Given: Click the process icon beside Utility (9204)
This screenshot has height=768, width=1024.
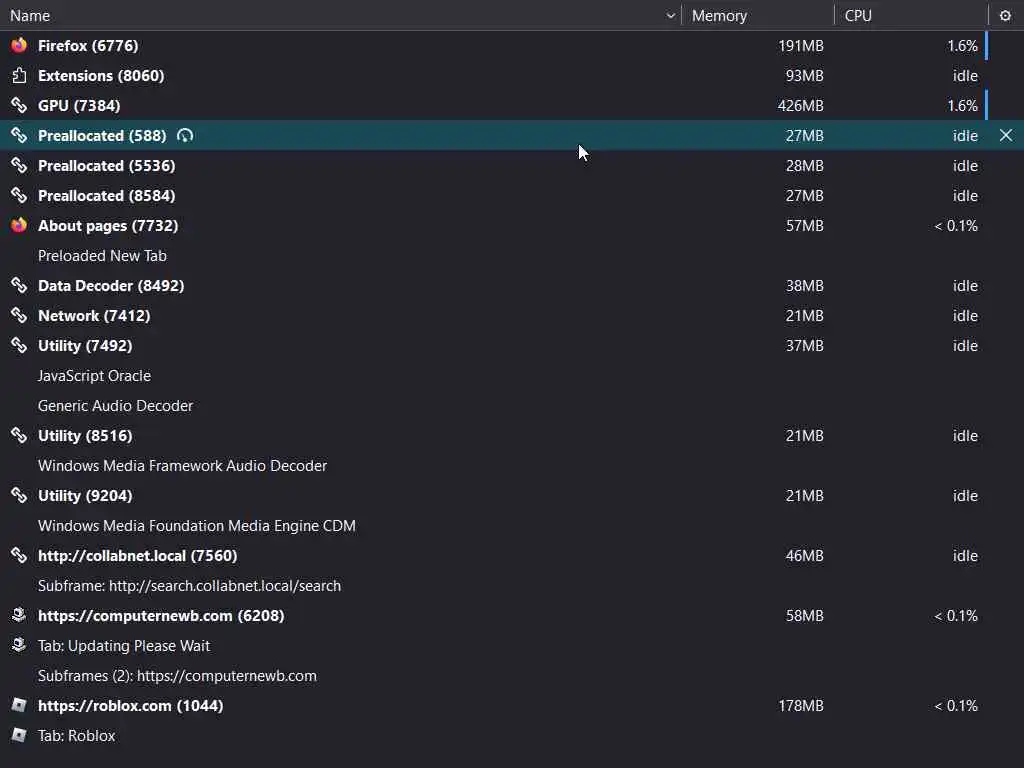Looking at the screenshot, I should (x=19, y=496).
